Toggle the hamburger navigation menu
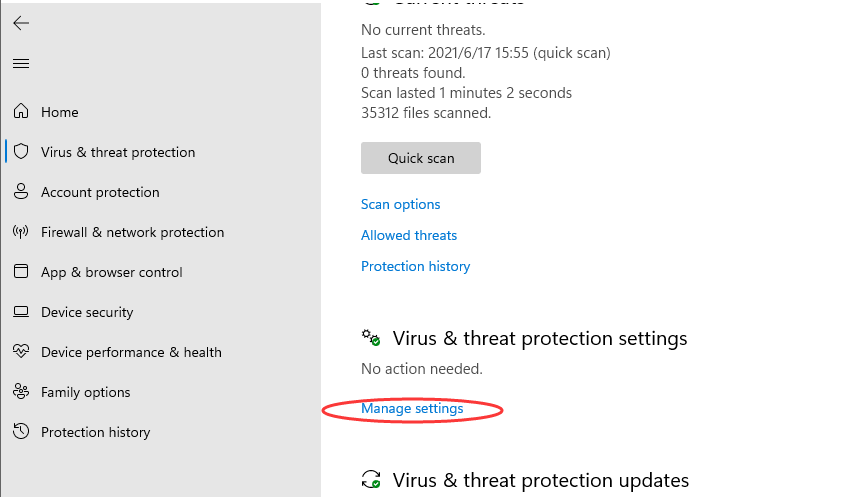The width and height of the screenshot is (861, 497). (x=21, y=64)
